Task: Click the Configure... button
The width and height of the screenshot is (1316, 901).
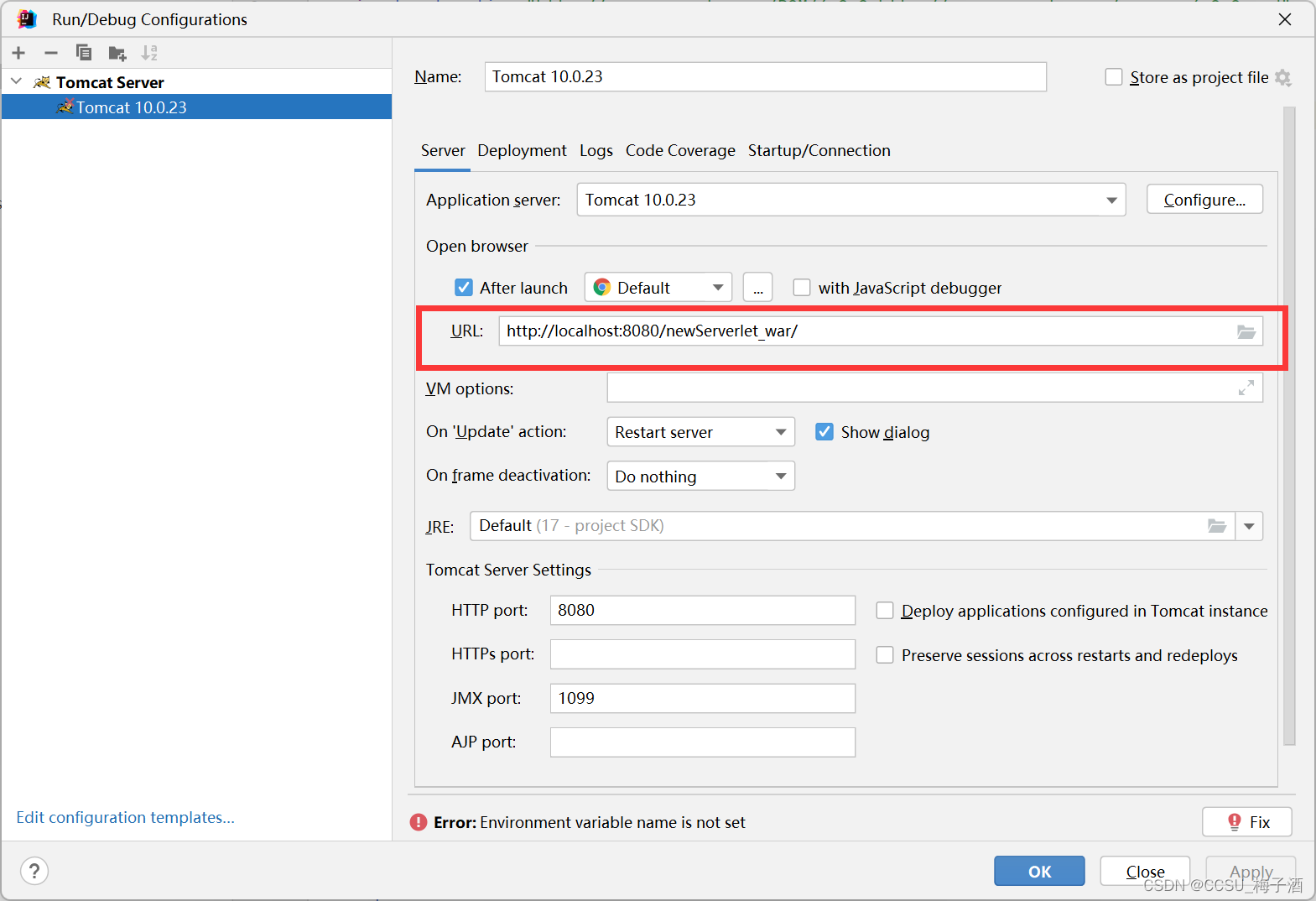Action: coord(1204,200)
